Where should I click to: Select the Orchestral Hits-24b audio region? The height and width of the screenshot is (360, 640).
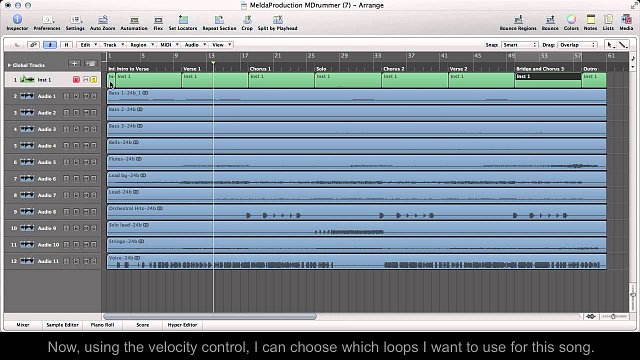tap(356, 212)
